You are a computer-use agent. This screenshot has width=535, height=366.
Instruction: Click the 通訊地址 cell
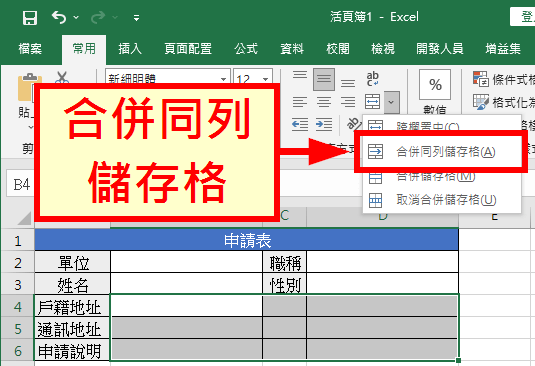tap(72, 329)
